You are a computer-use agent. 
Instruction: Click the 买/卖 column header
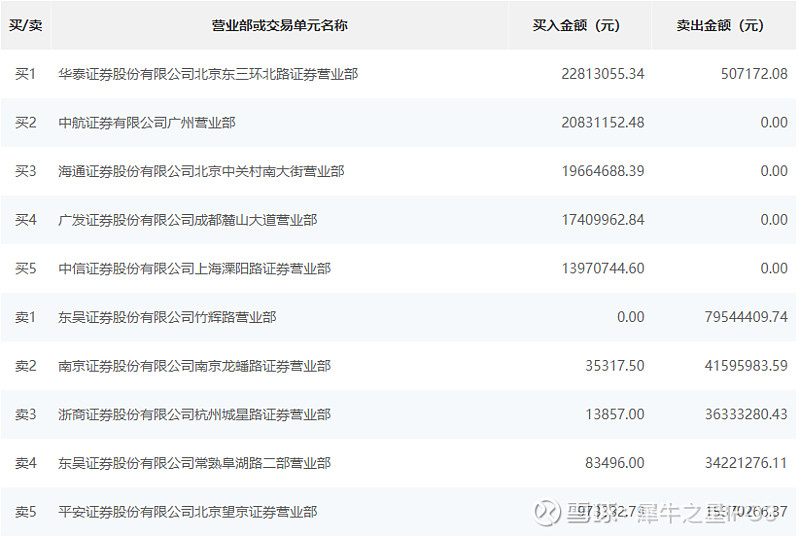(26, 25)
